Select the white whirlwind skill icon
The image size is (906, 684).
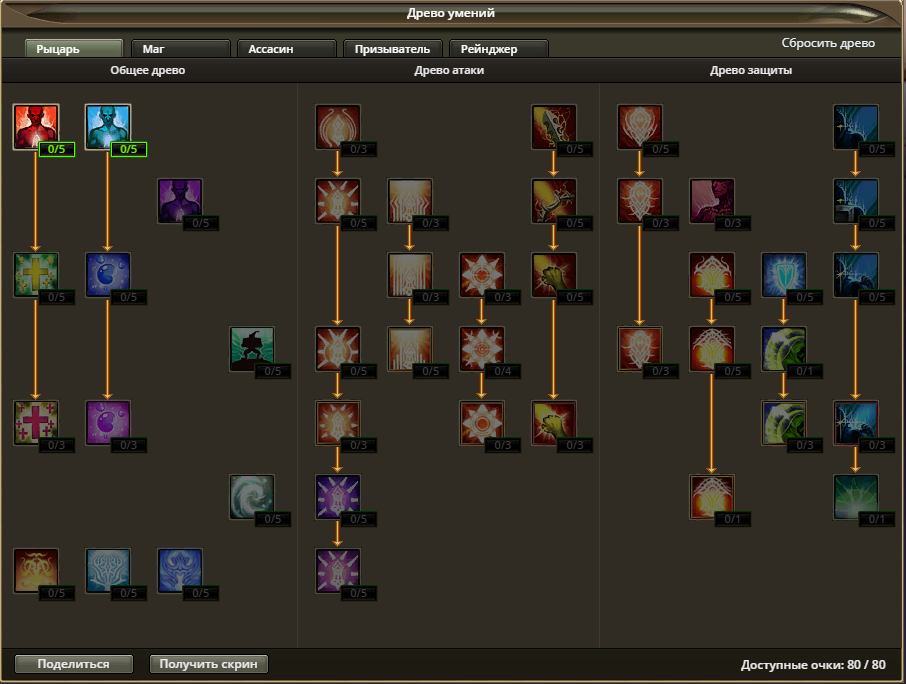pos(252,497)
